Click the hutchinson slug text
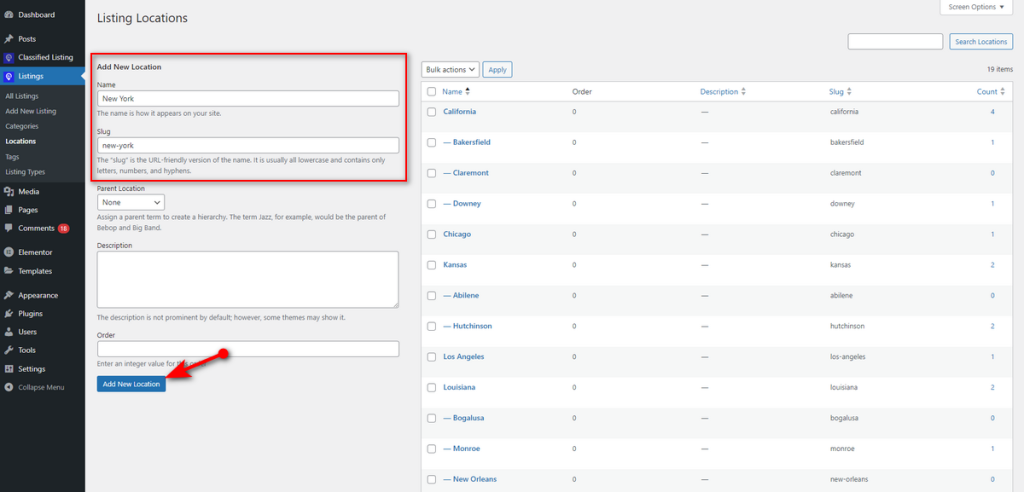Viewport: 1024px width, 492px height. coord(847,326)
